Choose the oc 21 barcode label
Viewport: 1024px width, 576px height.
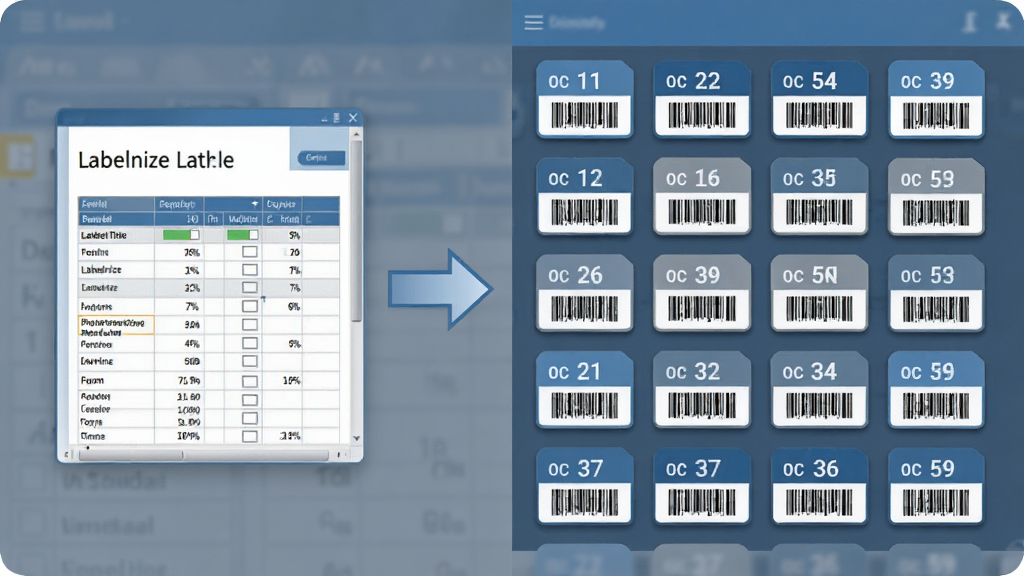click(x=584, y=389)
